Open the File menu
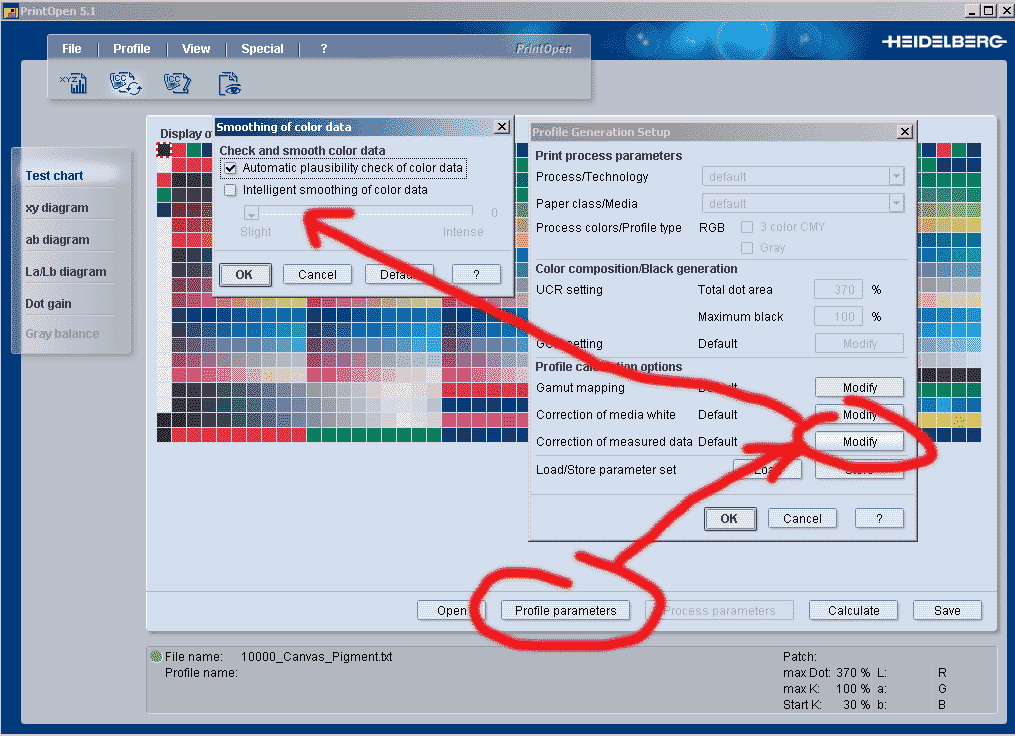The image size is (1015, 736). pos(72,49)
